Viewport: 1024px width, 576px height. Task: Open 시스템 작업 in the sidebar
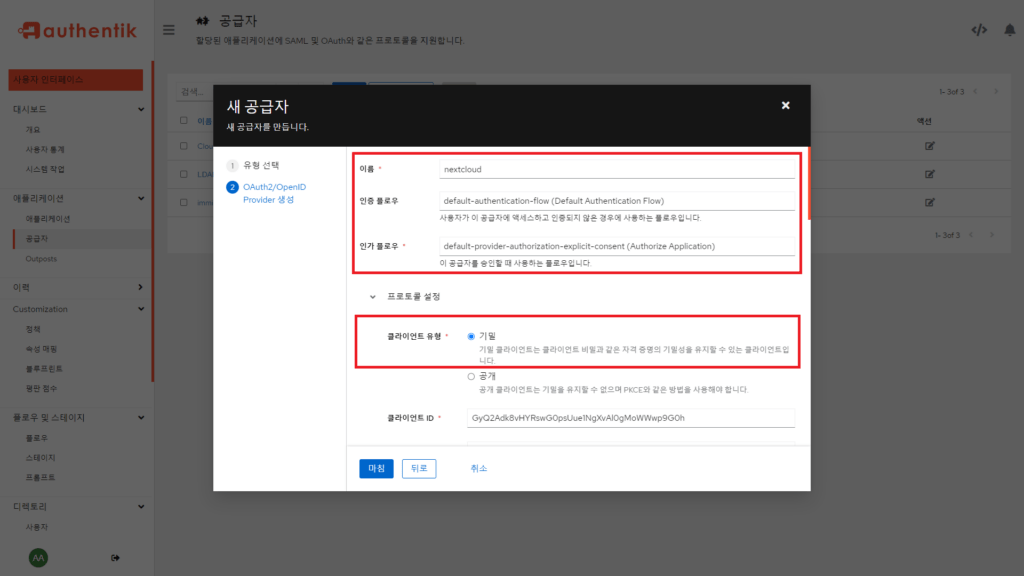44,169
